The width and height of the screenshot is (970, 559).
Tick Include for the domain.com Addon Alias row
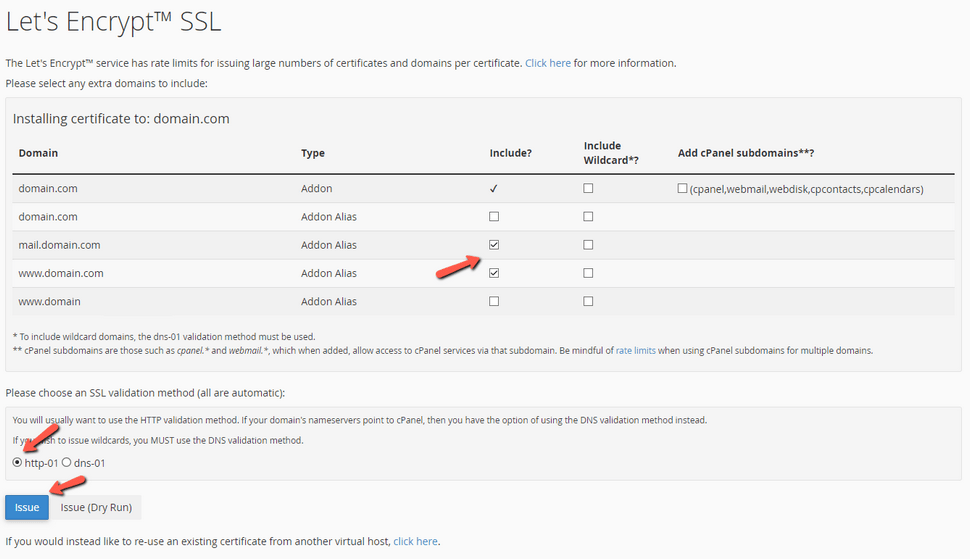(x=494, y=216)
